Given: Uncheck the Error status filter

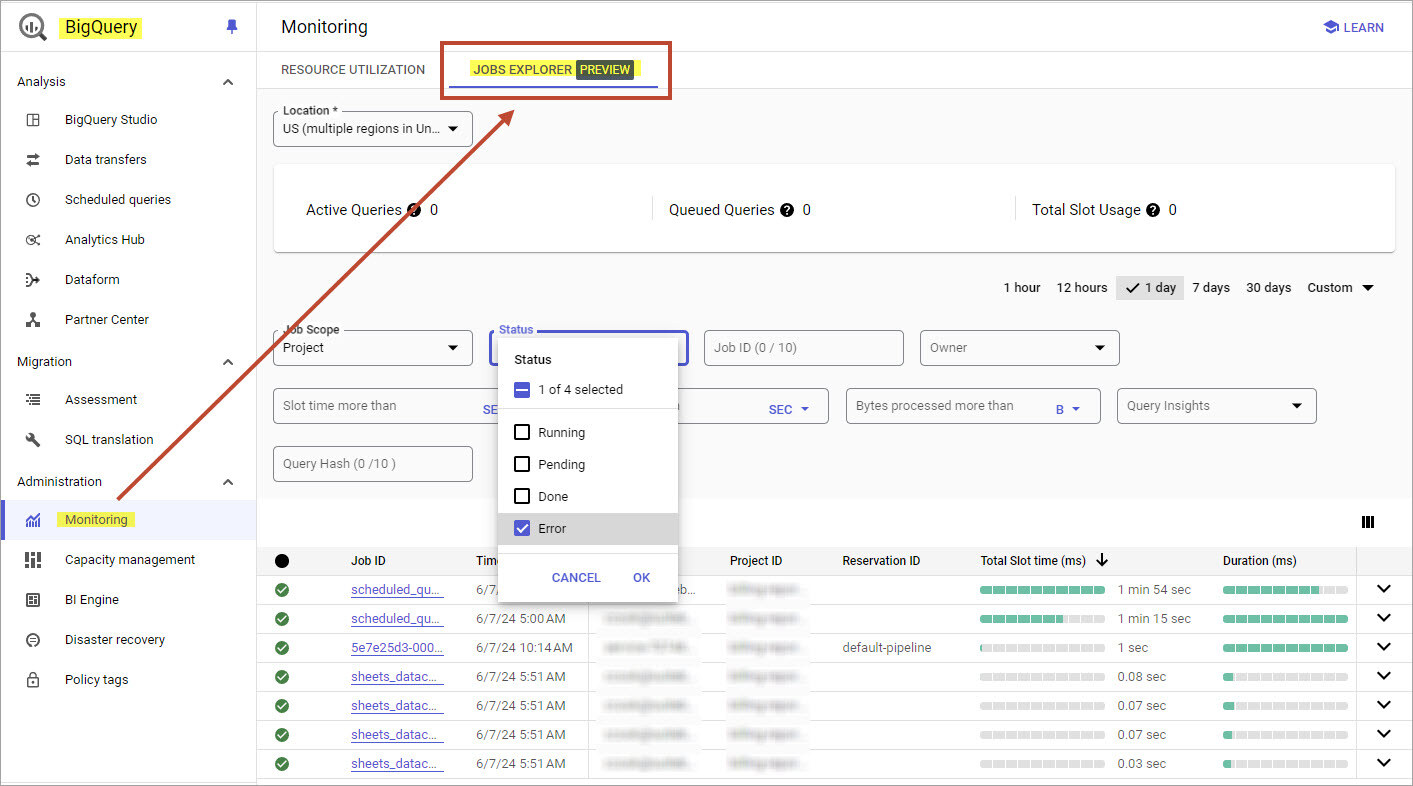Looking at the screenshot, I should [521, 527].
